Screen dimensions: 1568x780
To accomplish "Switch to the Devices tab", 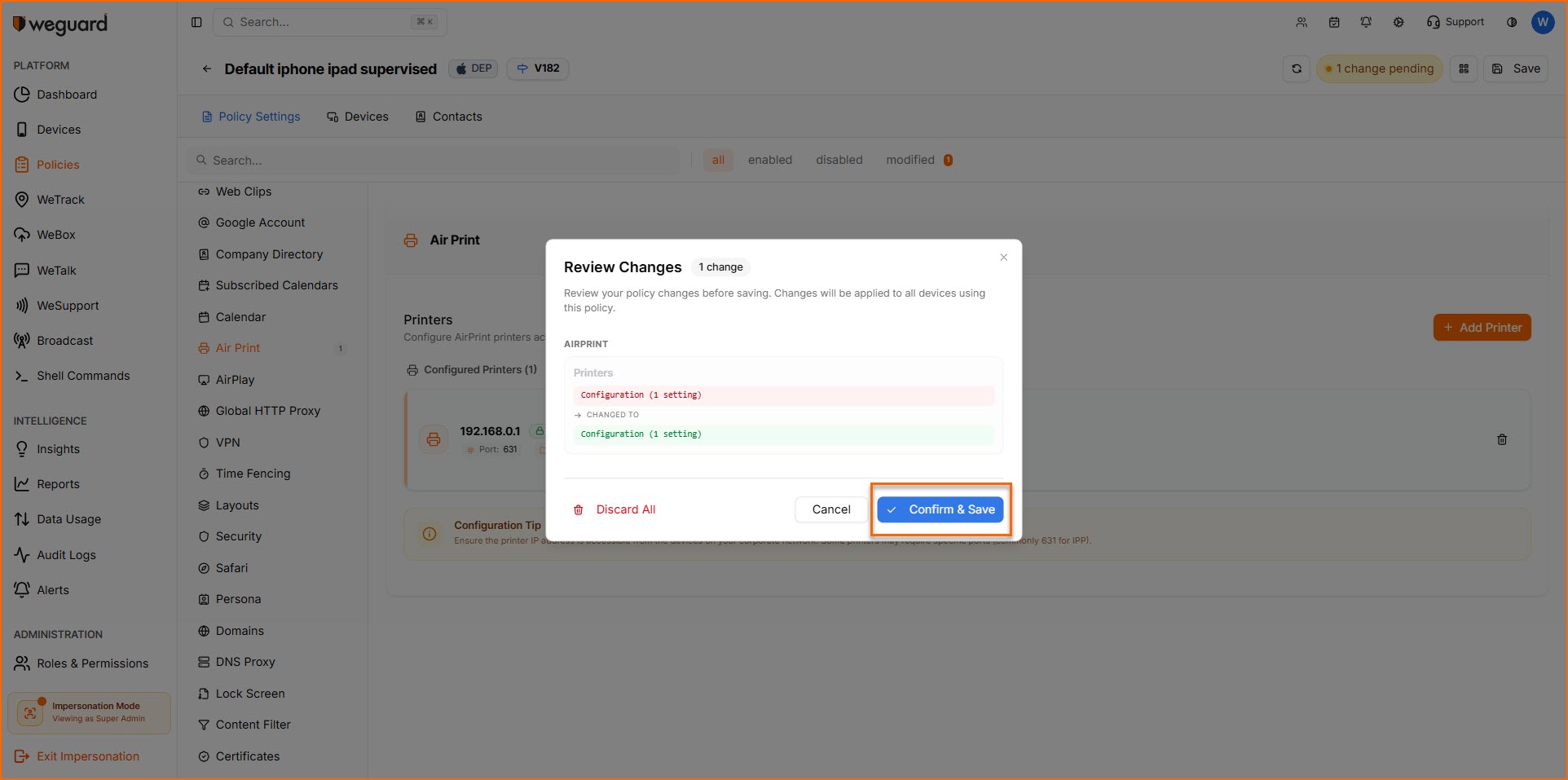I will click(358, 117).
